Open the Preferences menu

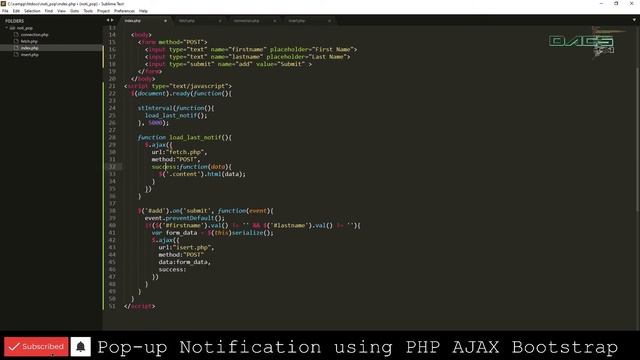click(x=124, y=11)
